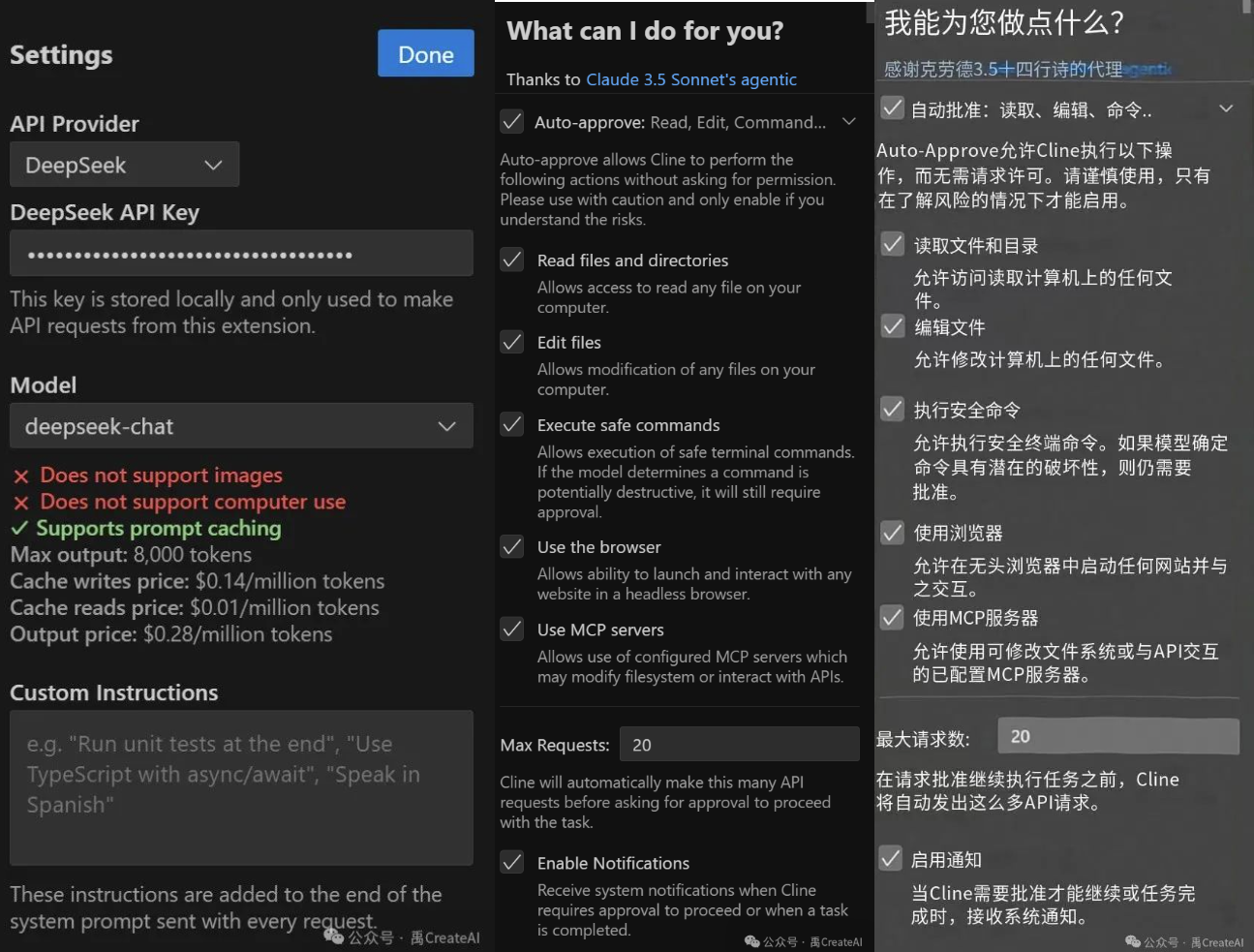The image size is (1254, 952).
Task: Toggle the Auto-approve checkbox in English panel
Action: click(x=512, y=122)
